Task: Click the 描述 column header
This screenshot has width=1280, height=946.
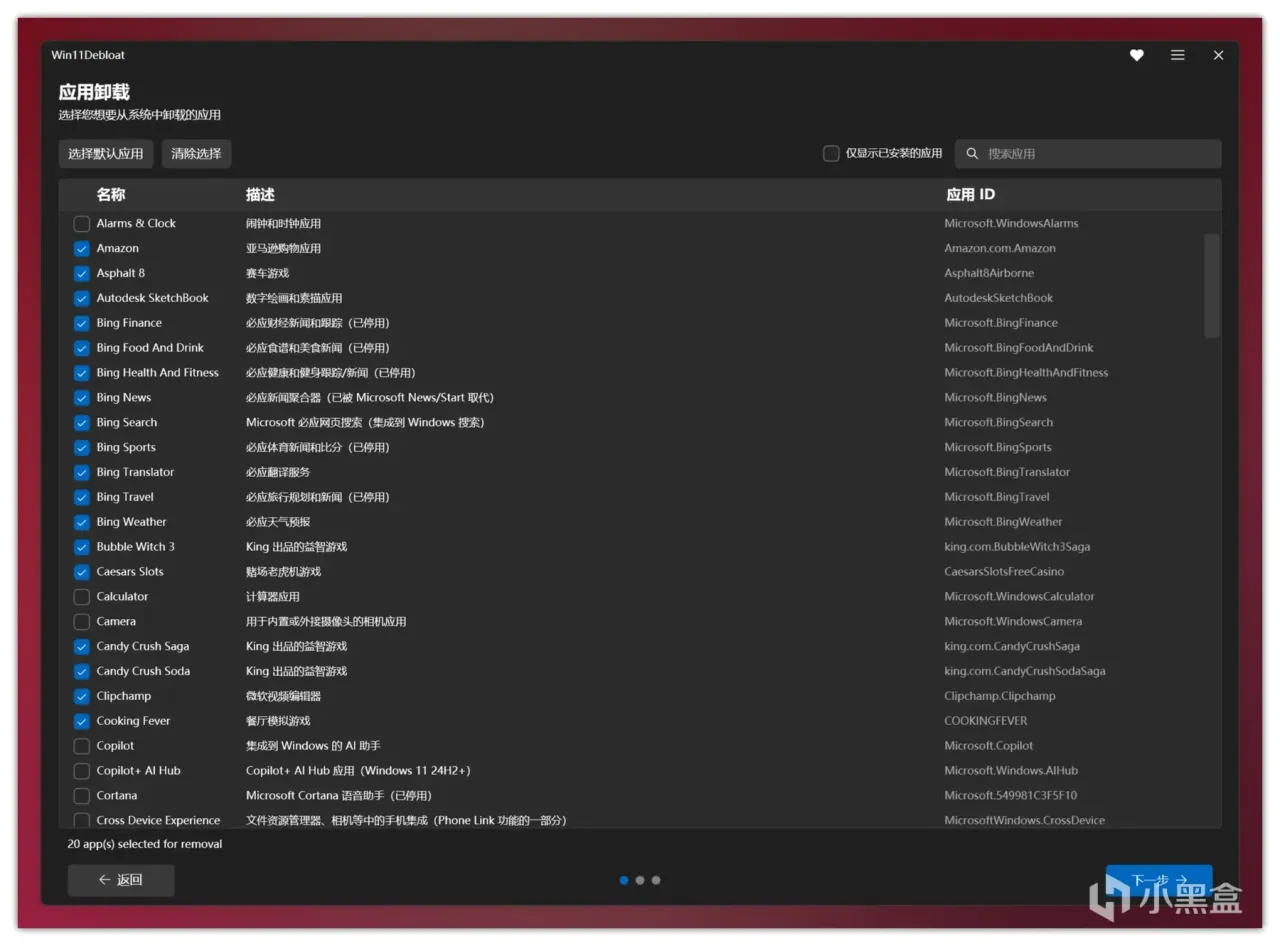Action: [x=260, y=194]
